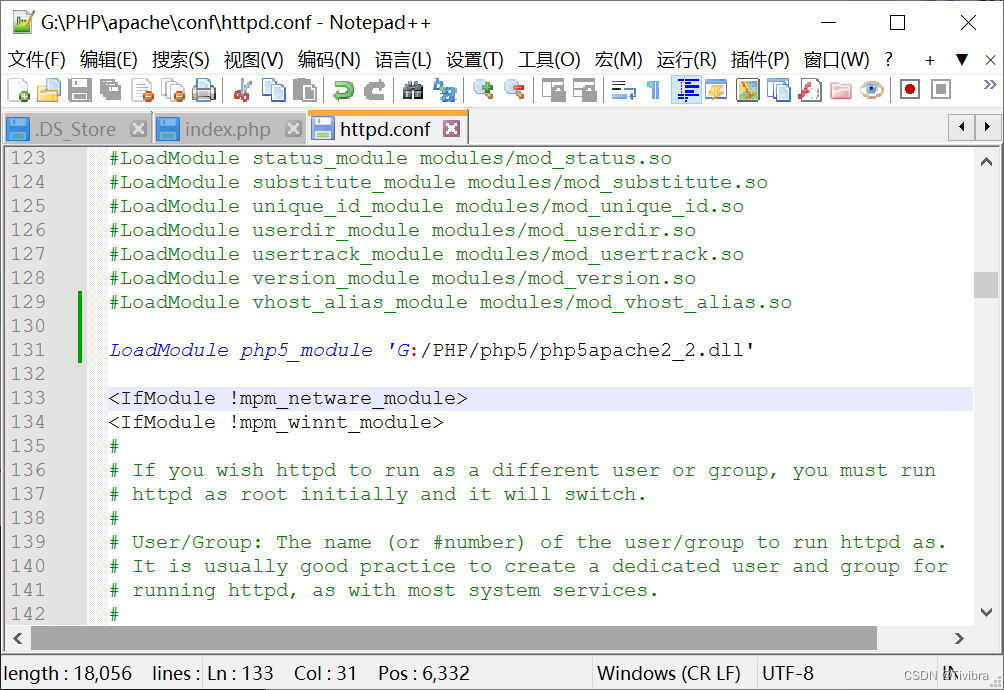
Task: Toggle word wrap in the toolbar
Action: tap(623, 90)
